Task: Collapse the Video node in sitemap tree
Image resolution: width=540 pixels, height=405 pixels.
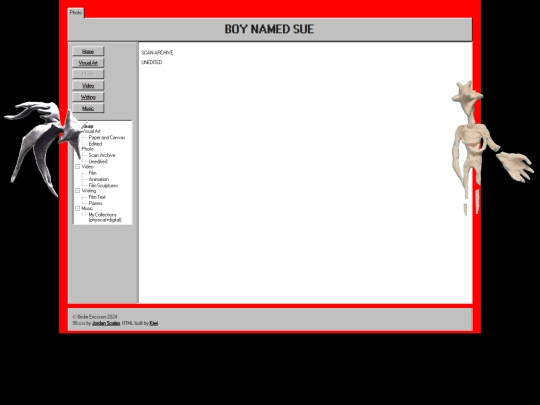Action: click(x=77, y=167)
